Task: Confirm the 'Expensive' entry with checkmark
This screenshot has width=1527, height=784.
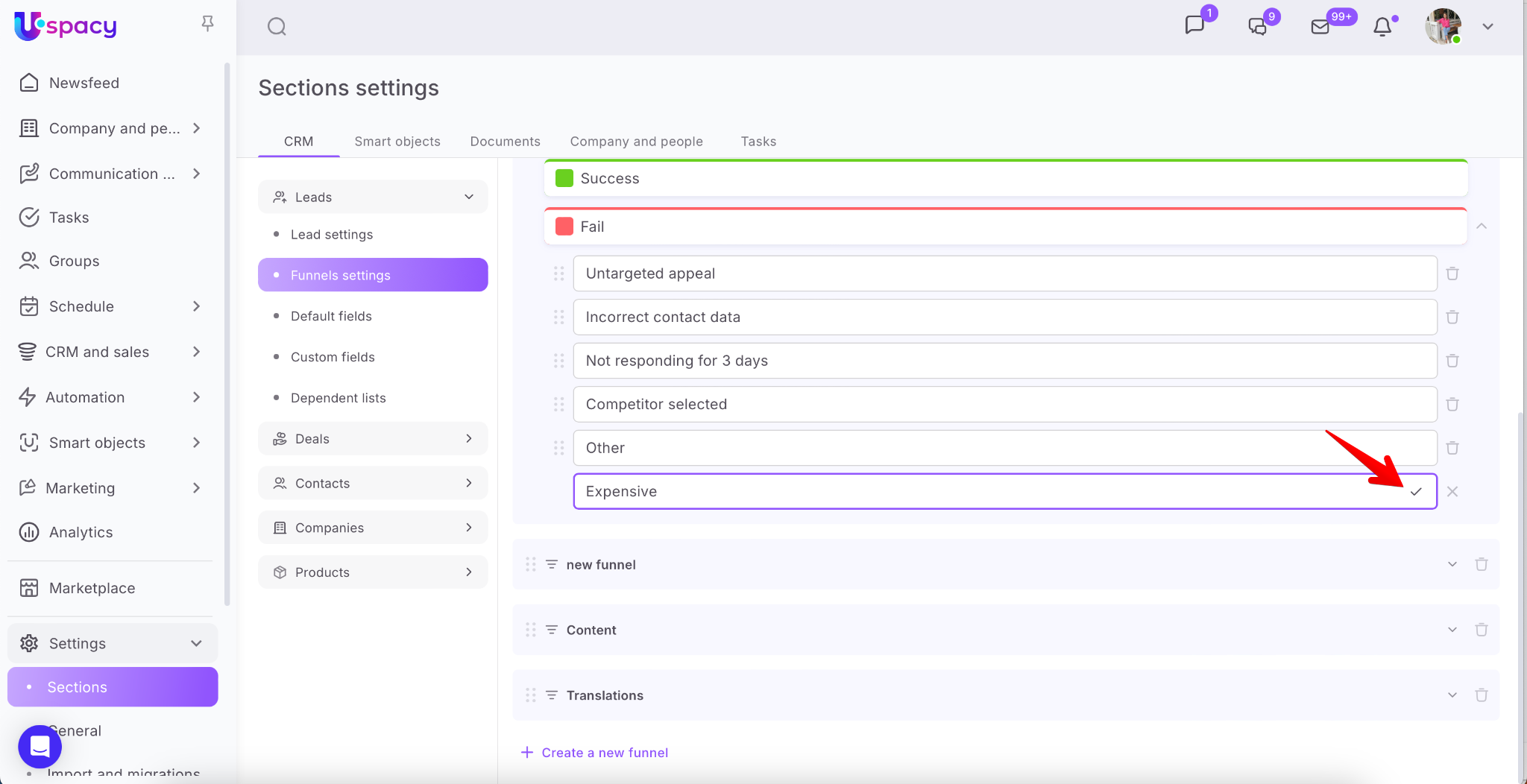Action: pos(1416,491)
